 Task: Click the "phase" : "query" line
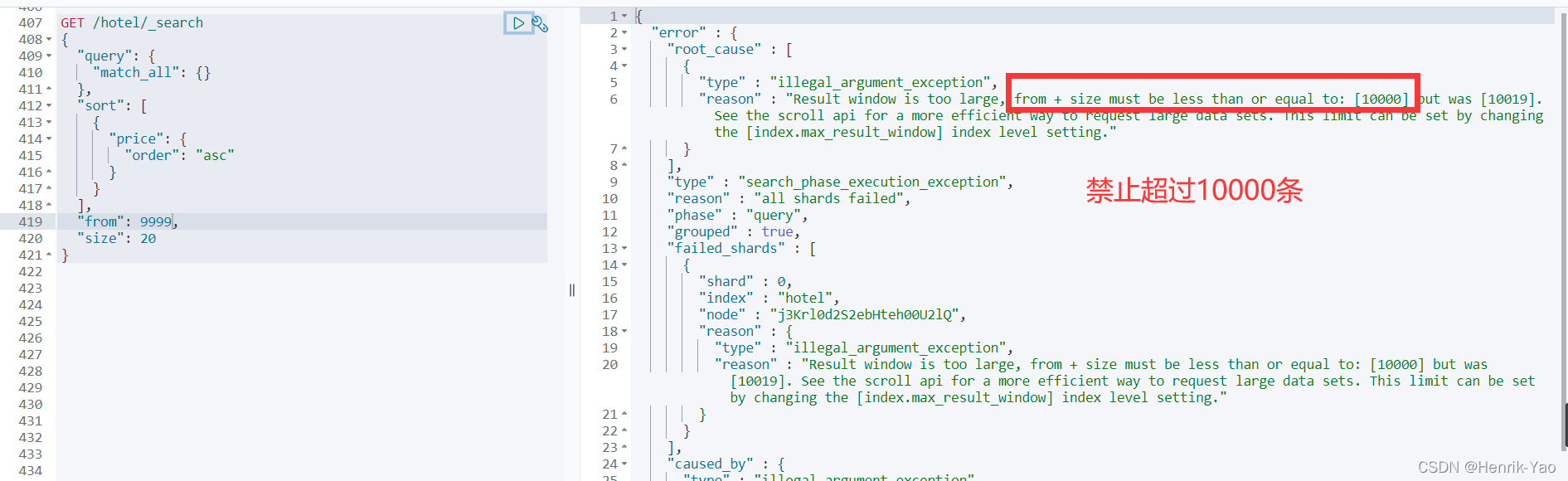[737, 215]
